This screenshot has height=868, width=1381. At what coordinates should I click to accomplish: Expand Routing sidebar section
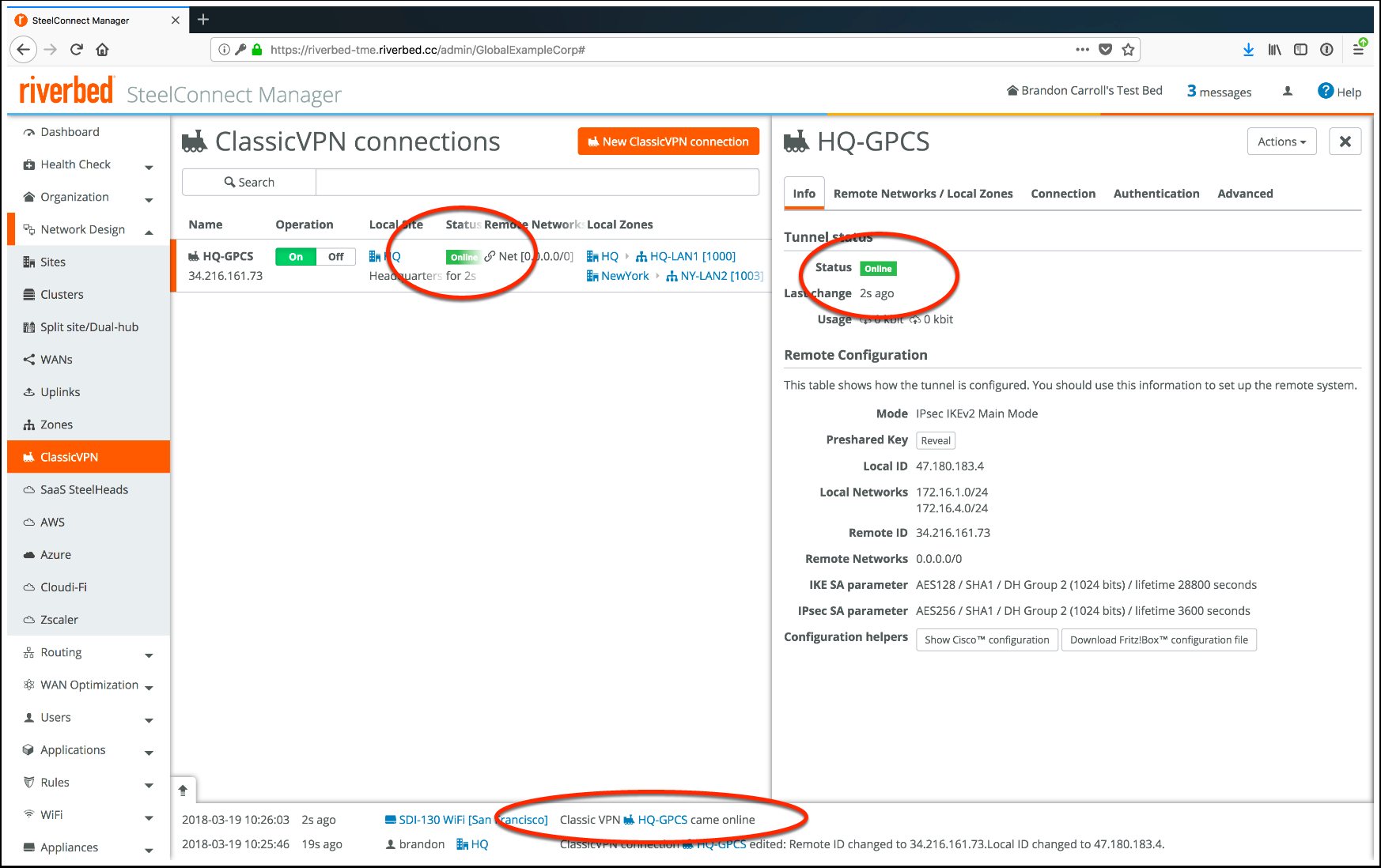[149, 654]
